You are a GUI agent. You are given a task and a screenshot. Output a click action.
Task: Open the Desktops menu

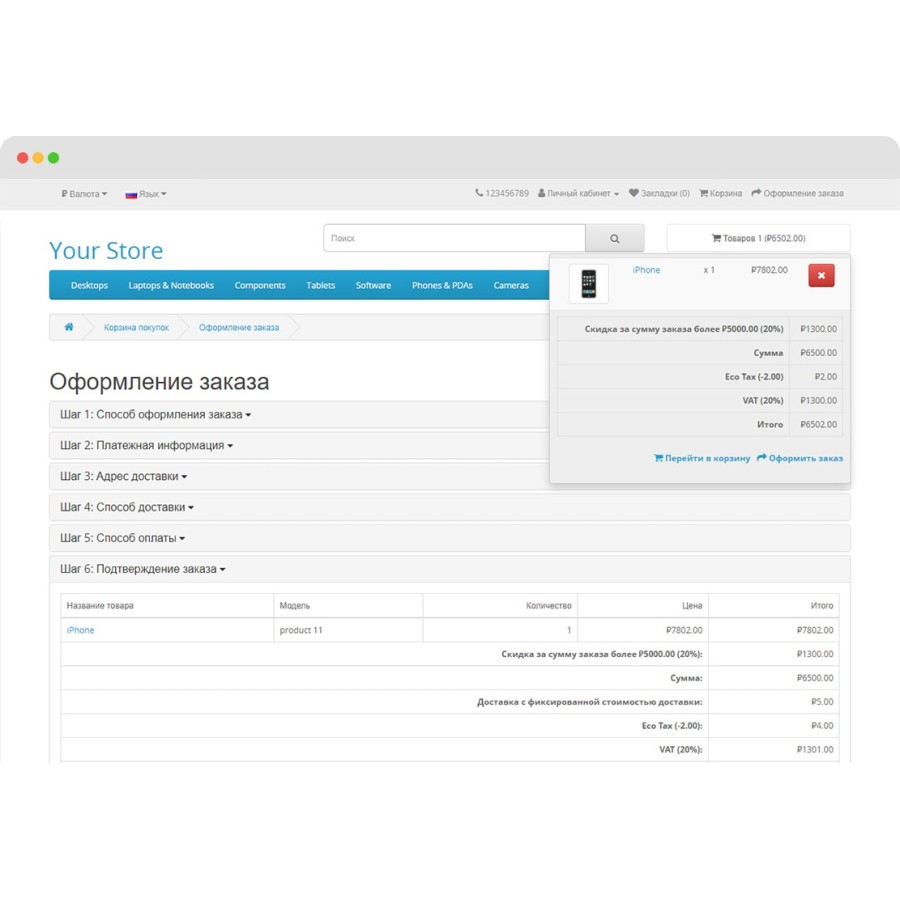(89, 285)
